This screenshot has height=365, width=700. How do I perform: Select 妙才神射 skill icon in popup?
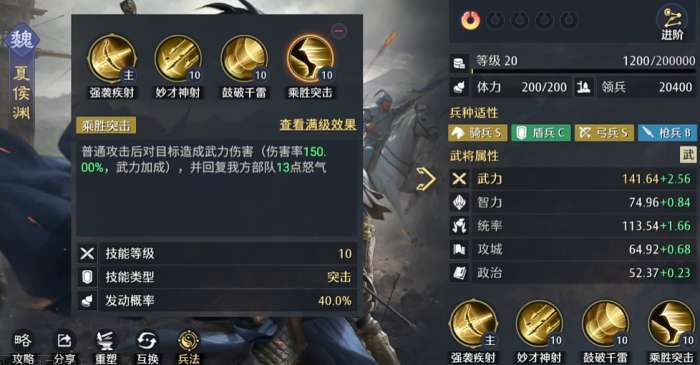coord(178,59)
